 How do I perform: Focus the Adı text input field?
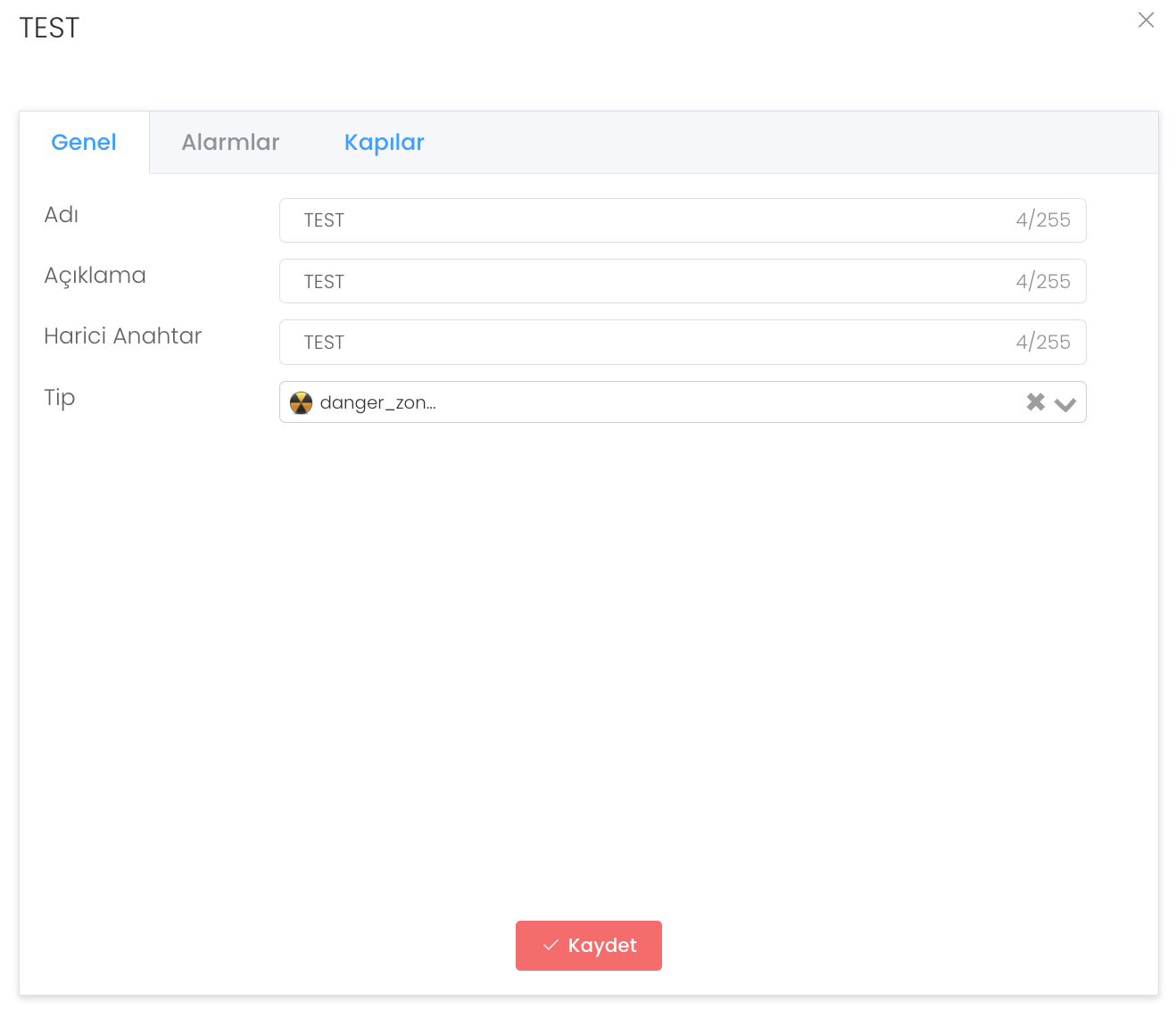click(651, 220)
